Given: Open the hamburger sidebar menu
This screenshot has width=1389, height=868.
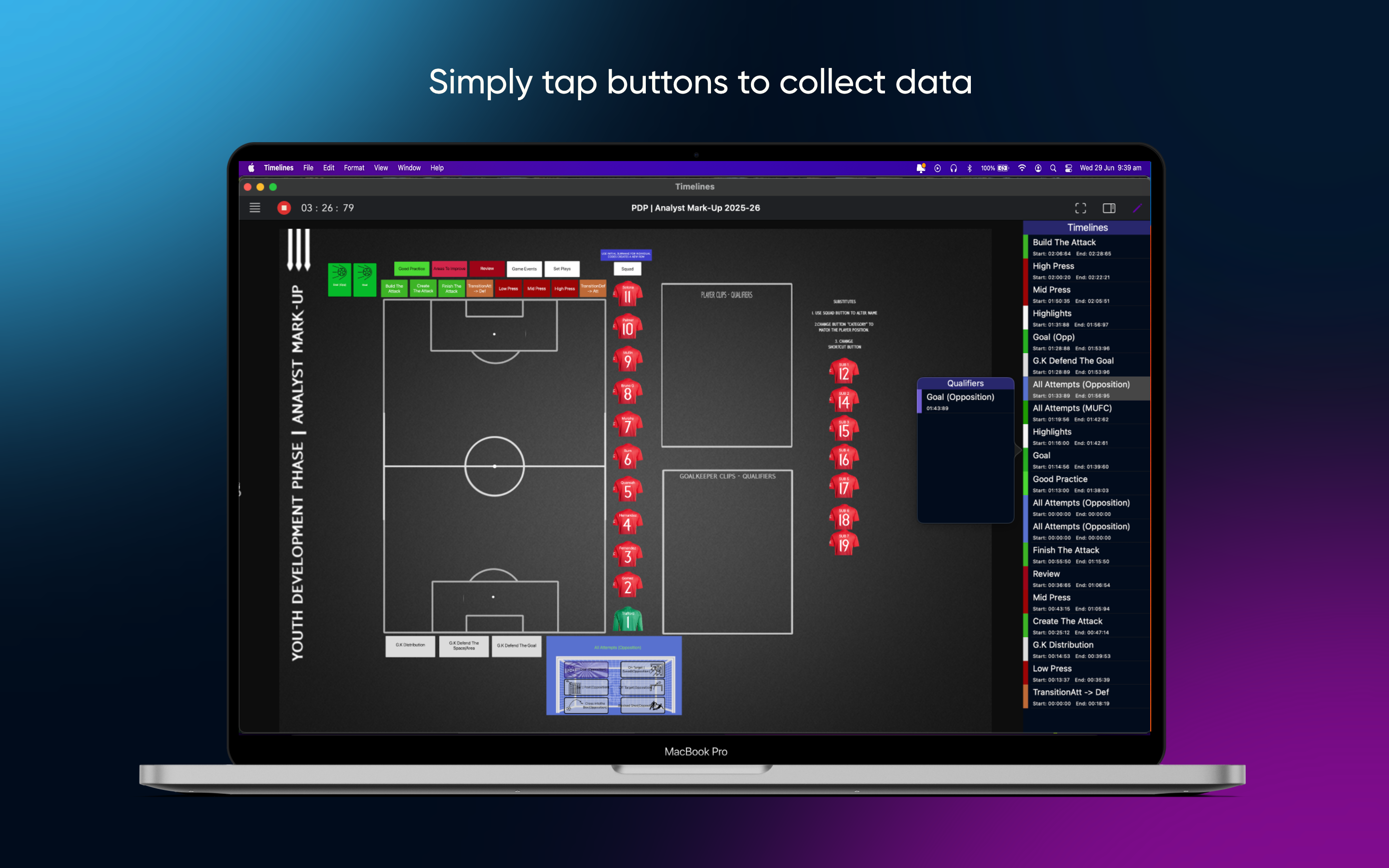Looking at the screenshot, I should pyautogui.click(x=255, y=208).
